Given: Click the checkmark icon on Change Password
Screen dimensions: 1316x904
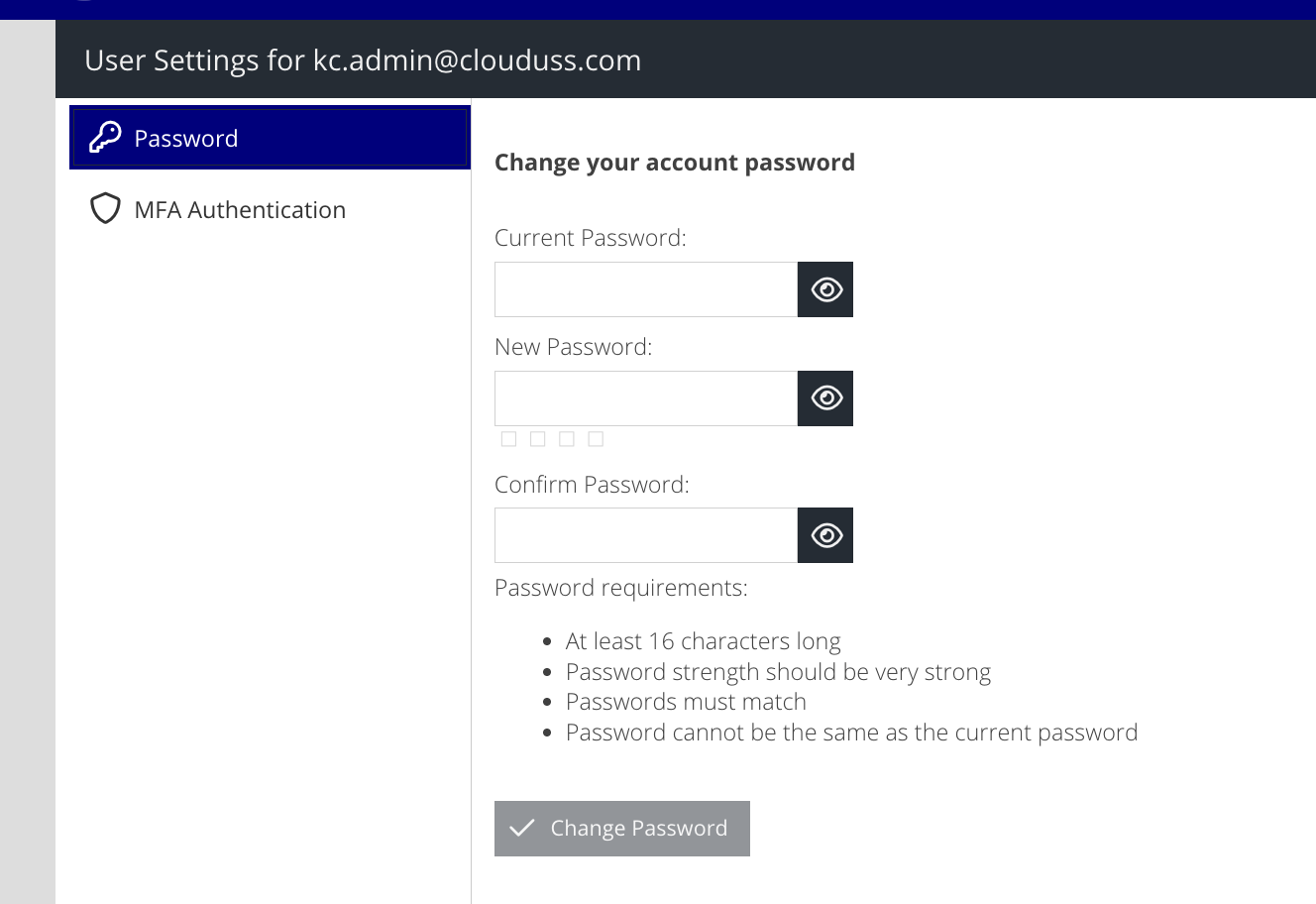Looking at the screenshot, I should [522, 828].
